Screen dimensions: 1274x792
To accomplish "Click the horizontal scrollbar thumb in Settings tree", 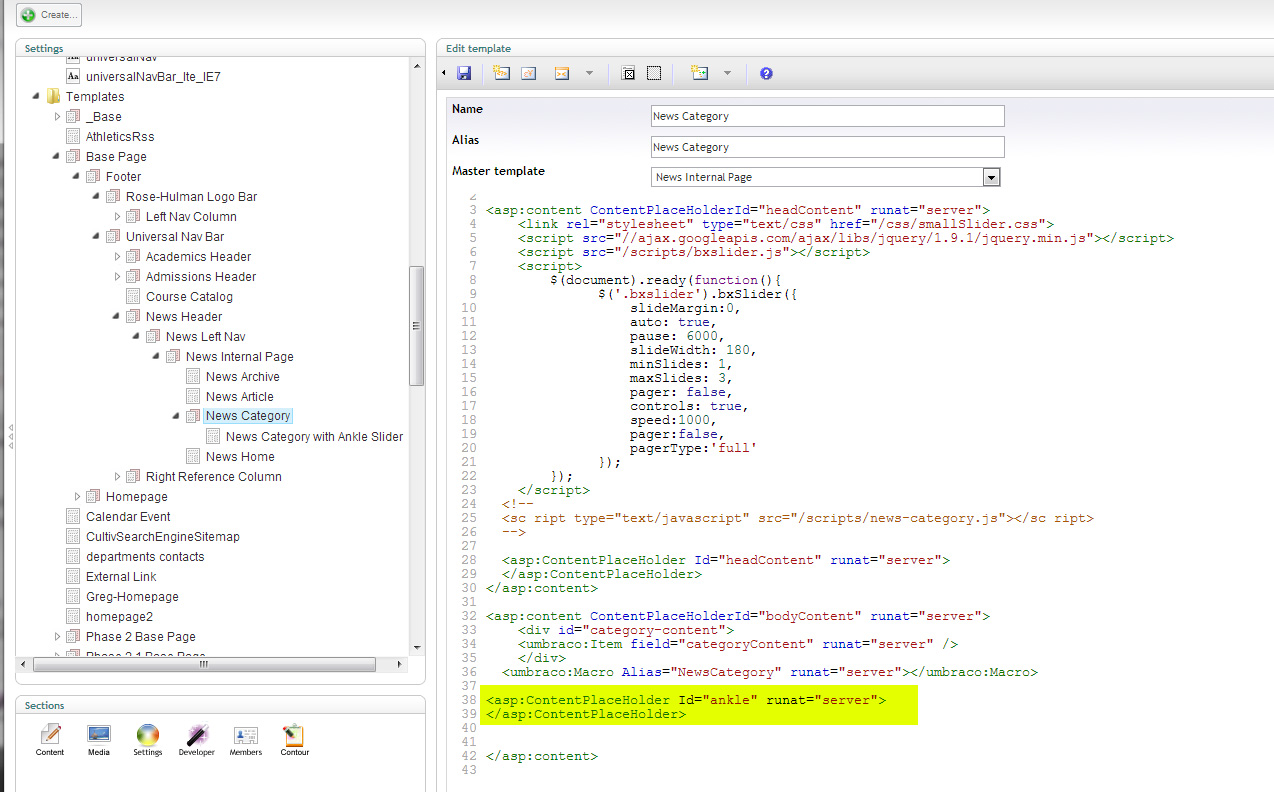I will click(x=203, y=664).
